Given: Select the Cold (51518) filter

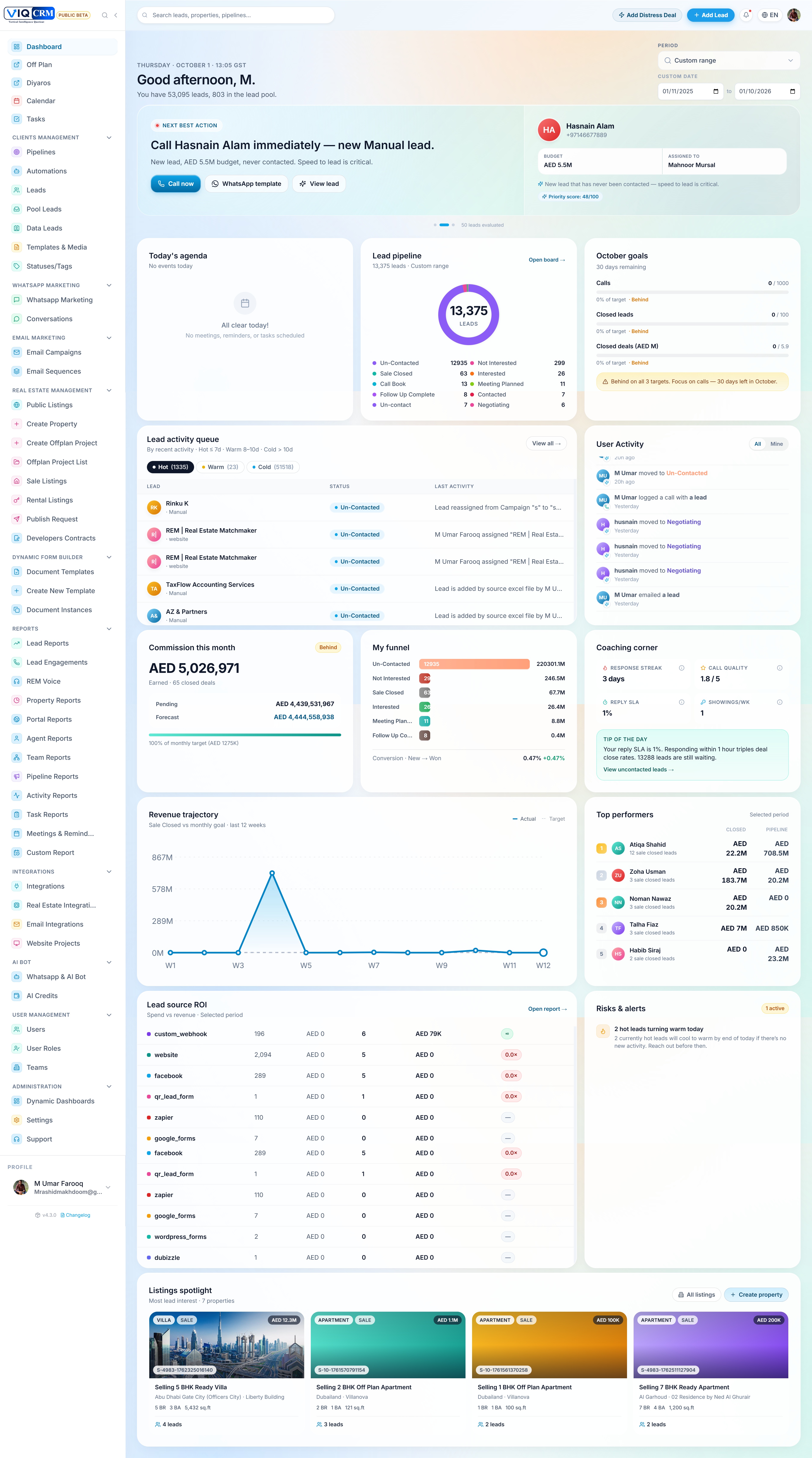Looking at the screenshot, I should pyautogui.click(x=273, y=467).
